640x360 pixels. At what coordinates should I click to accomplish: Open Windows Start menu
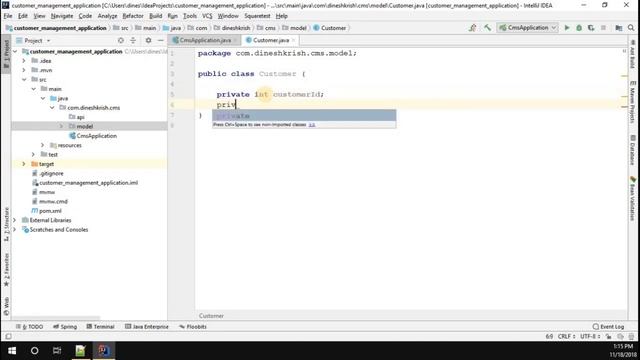click(12, 351)
